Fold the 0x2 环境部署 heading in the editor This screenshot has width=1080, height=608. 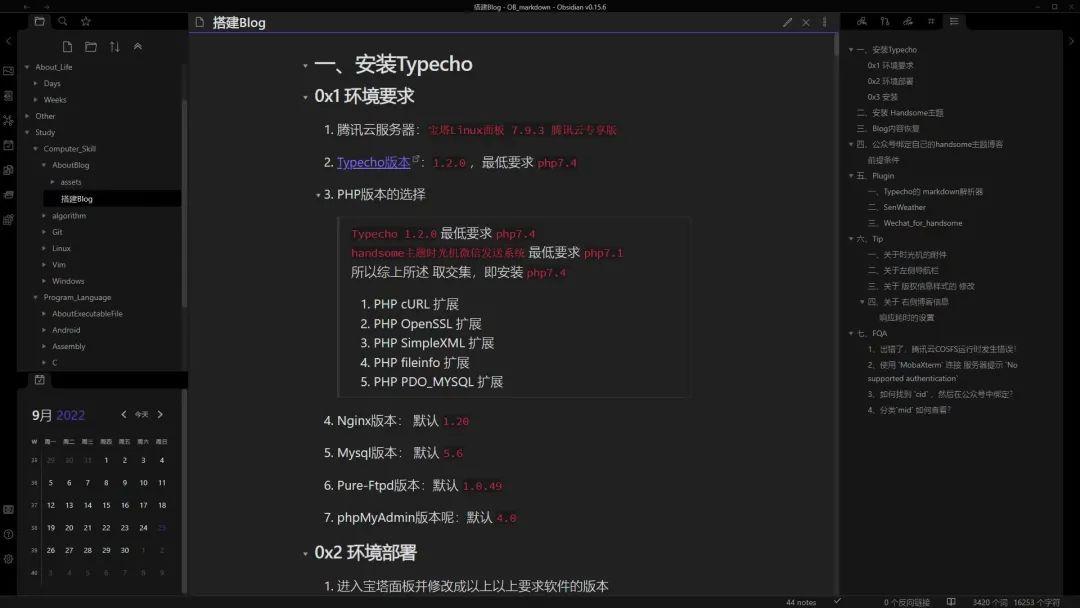point(305,554)
